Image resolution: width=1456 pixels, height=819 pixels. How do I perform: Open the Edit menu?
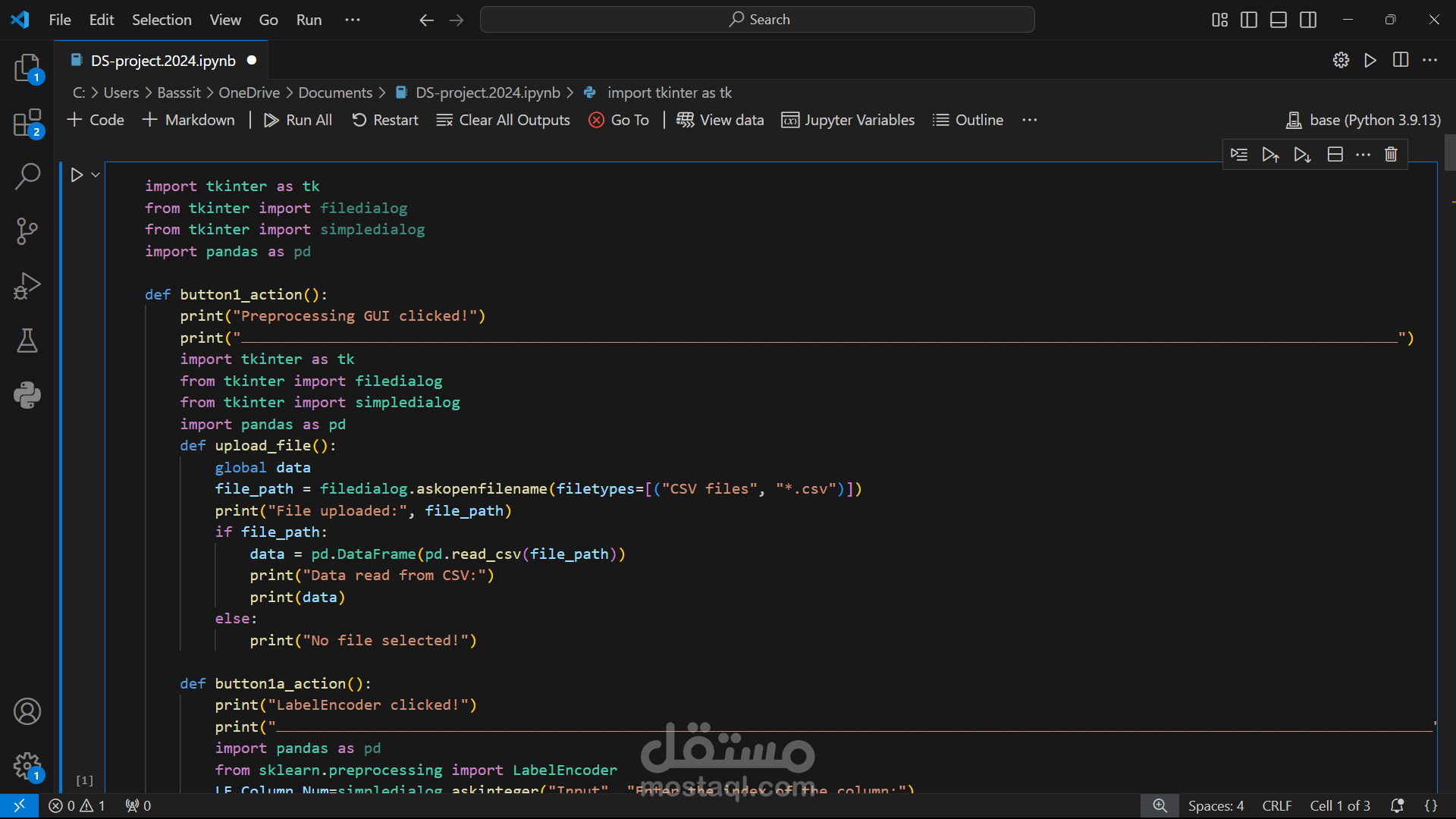point(102,20)
